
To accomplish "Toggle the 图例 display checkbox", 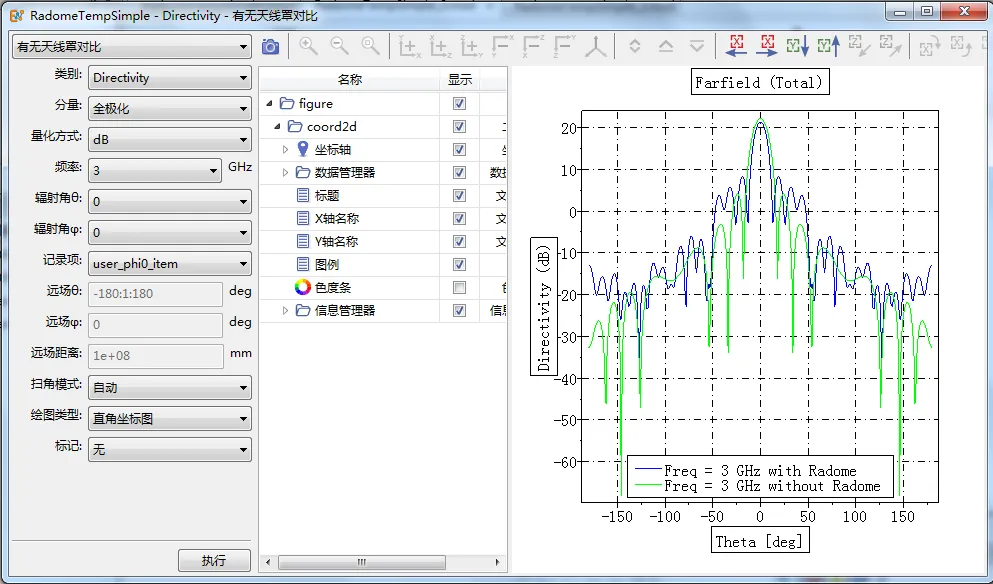I will click(459, 265).
